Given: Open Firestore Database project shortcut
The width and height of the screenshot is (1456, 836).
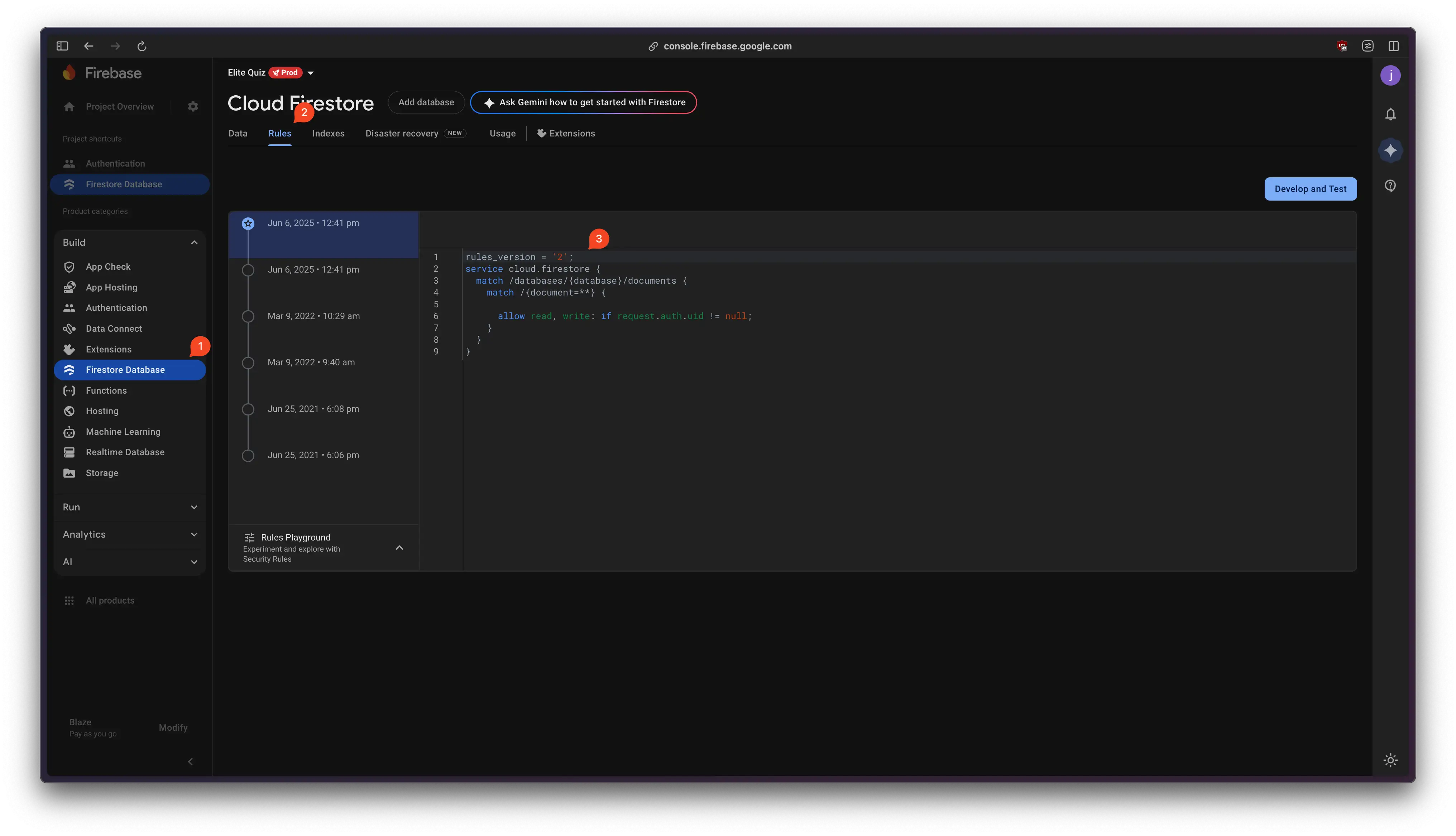Looking at the screenshot, I should coord(130,184).
